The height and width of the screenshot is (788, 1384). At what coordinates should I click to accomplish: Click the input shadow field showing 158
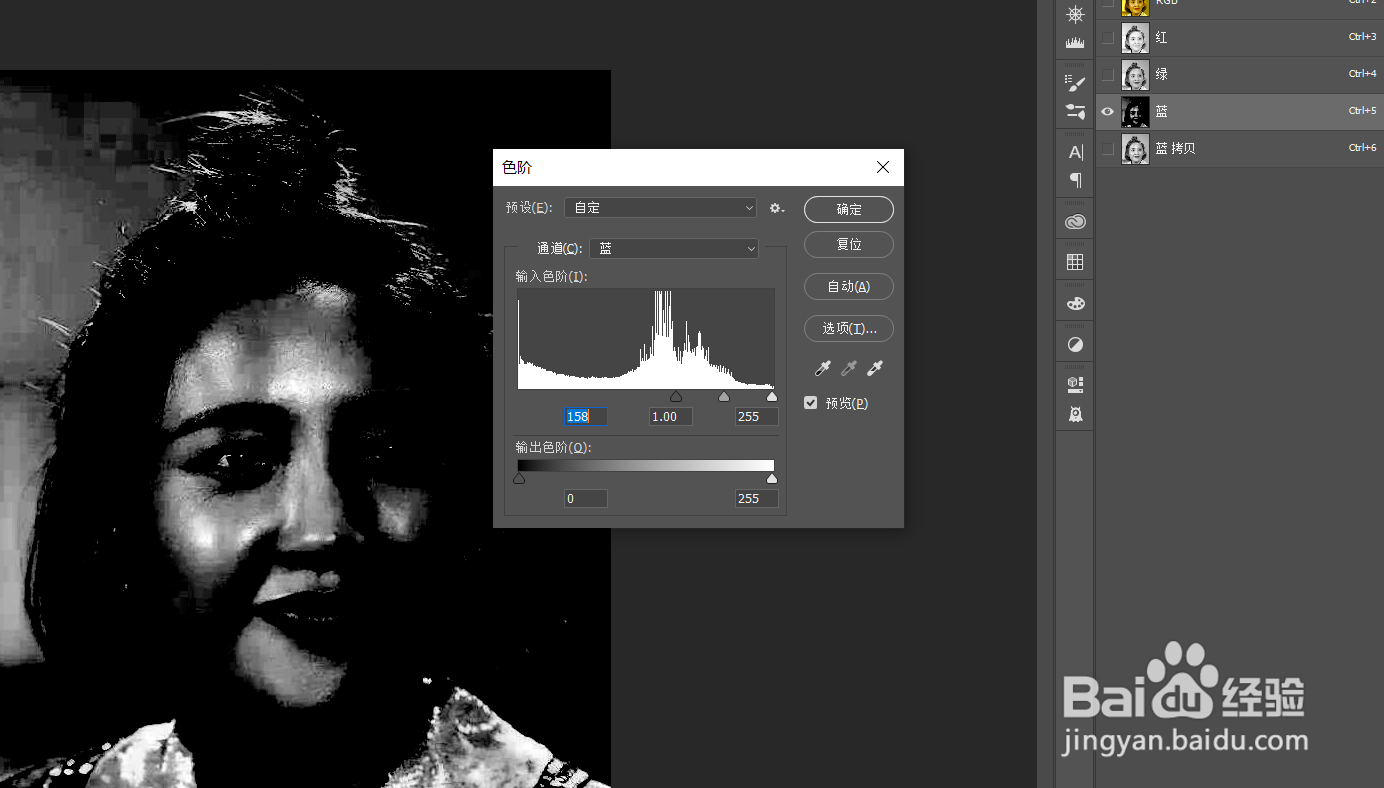(585, 416)
